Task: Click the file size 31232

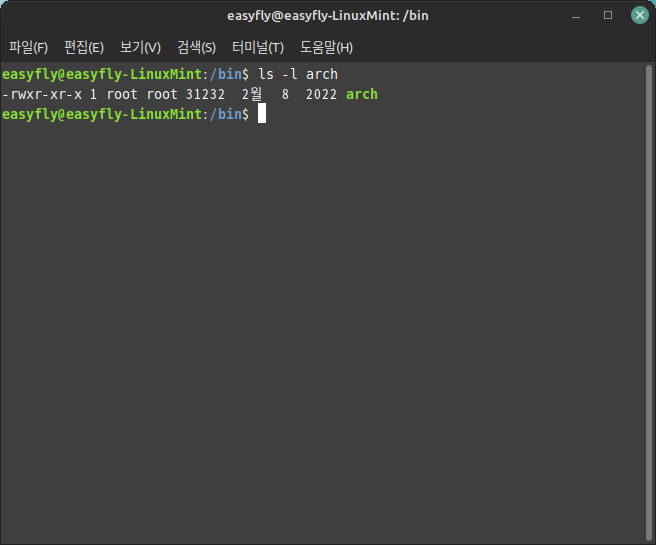Action: tap(205, 95)
